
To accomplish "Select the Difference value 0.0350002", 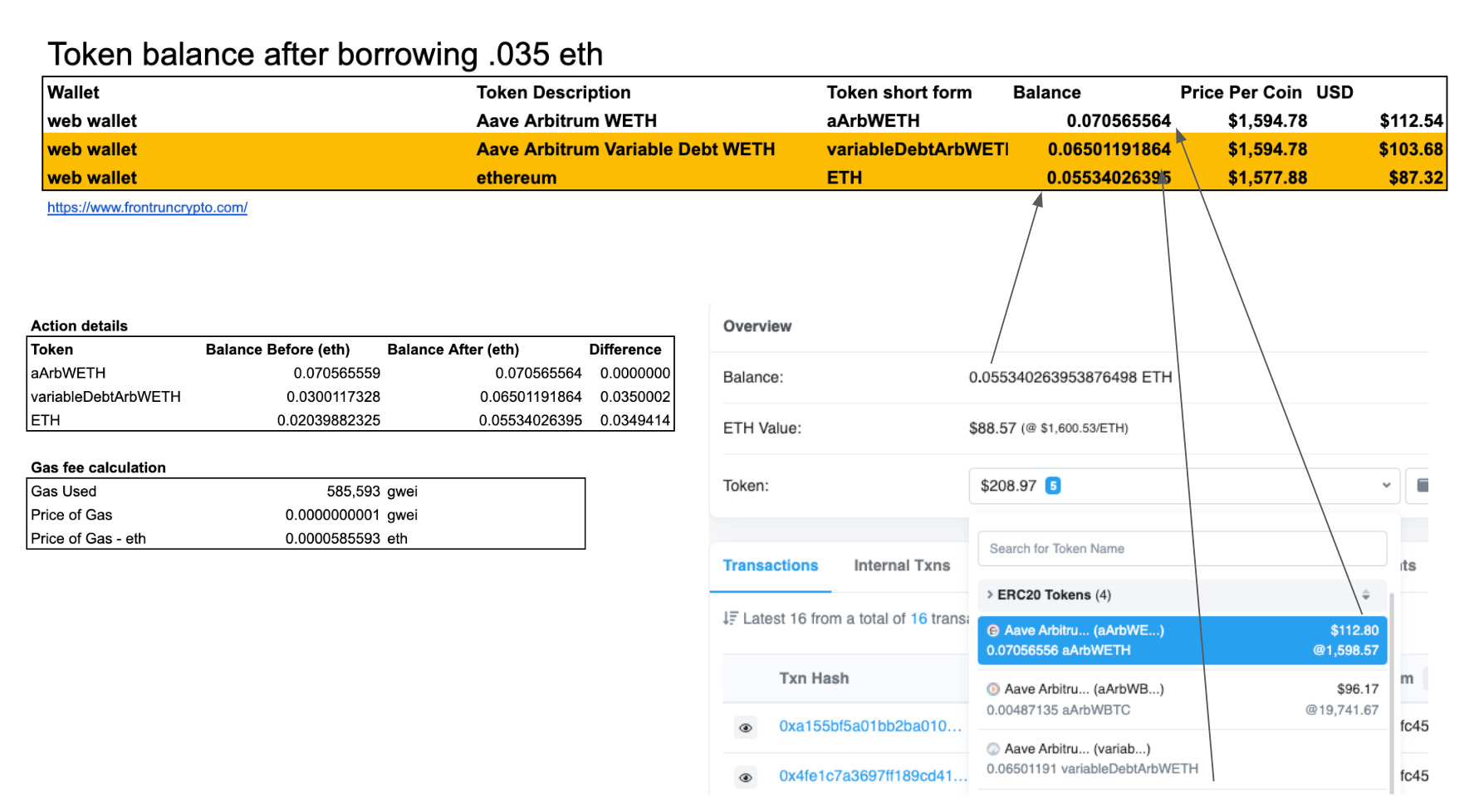I will coord(634,397).
